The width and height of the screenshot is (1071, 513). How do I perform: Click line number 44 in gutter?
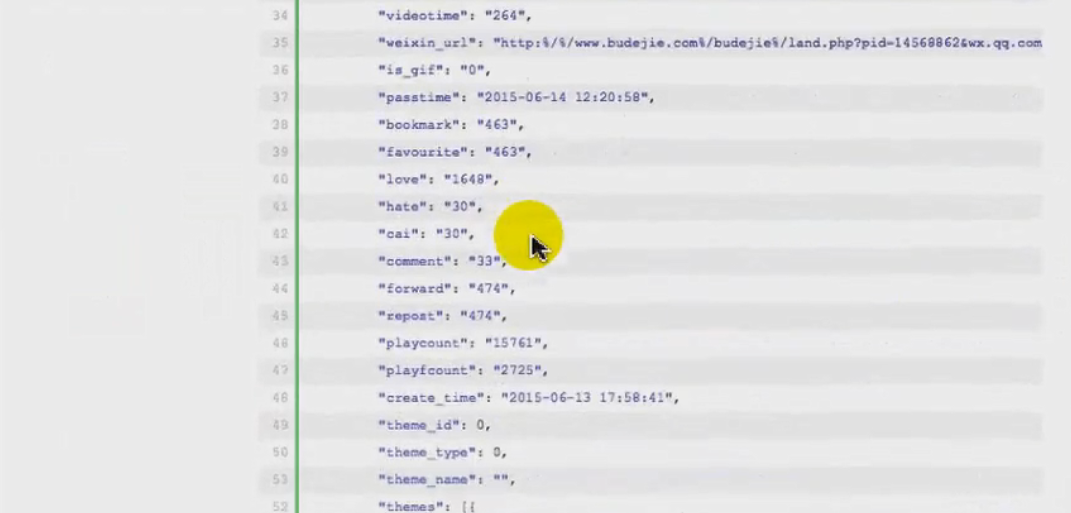pyautogui.click(x=280, y=288)
